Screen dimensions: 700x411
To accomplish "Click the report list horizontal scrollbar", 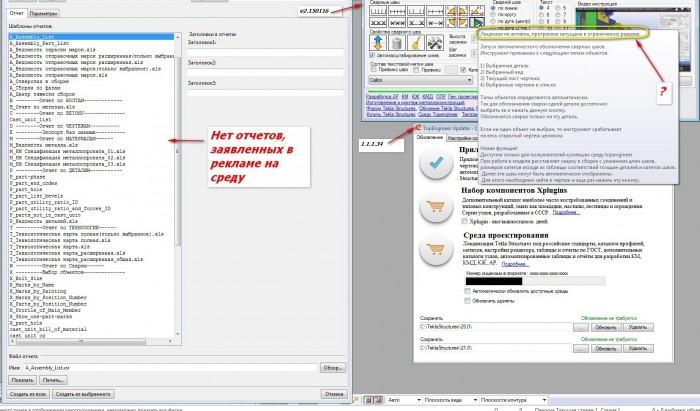I will pyautogui.click(x=92, y=341).
